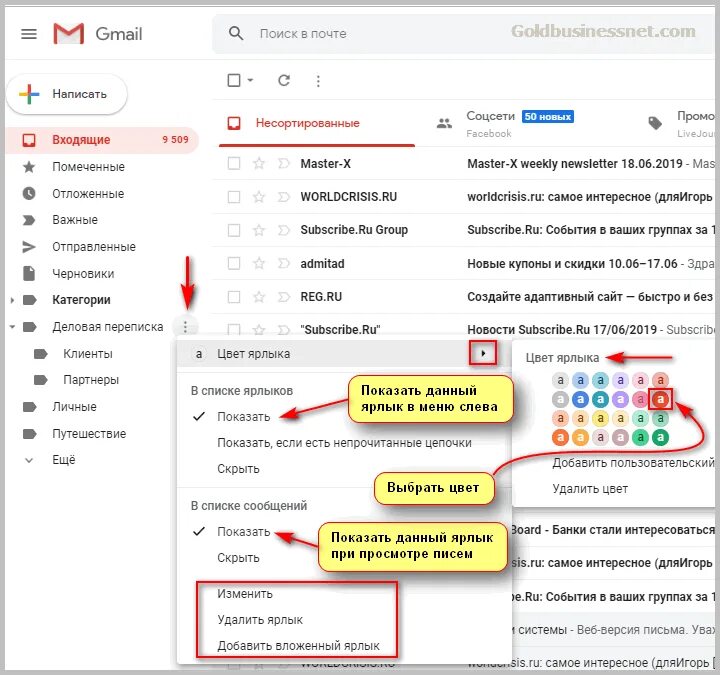Viewport: 720px width, 675px height.
Task: Mark WORLDCRISIS.RU email as important
Action: pyautogui.click(x=284, y=197)
